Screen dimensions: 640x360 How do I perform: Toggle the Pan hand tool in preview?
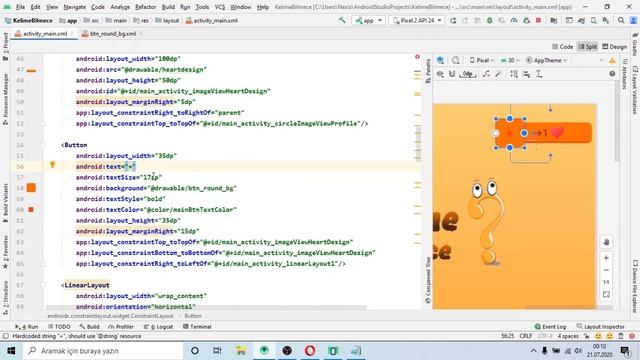tap(606, 242)
